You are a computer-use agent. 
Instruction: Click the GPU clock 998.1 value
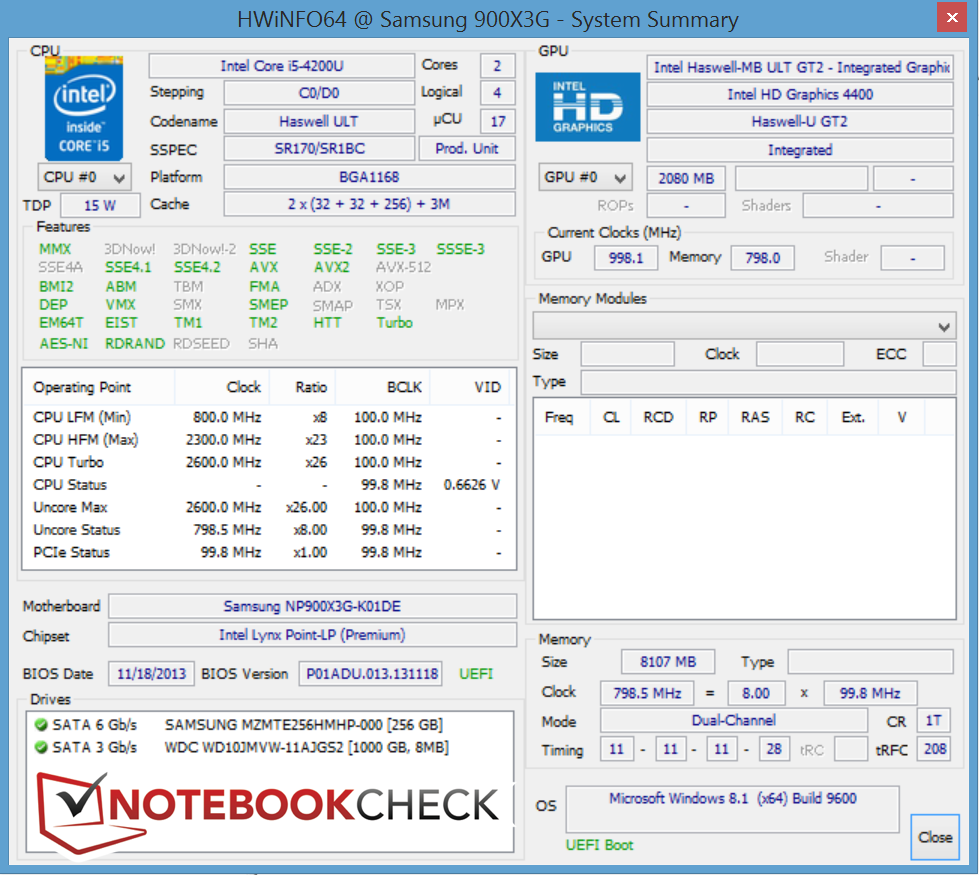tap(626, 258)
